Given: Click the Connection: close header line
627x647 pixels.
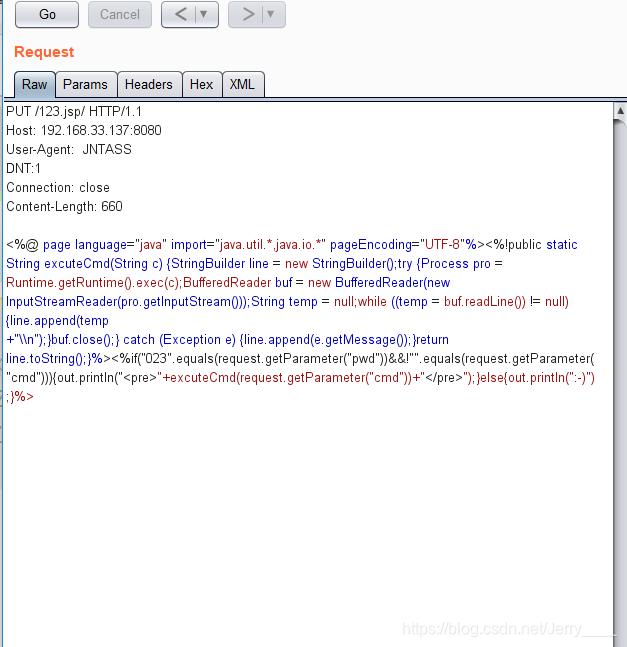Looking at the screenshot, I should 58,187.
